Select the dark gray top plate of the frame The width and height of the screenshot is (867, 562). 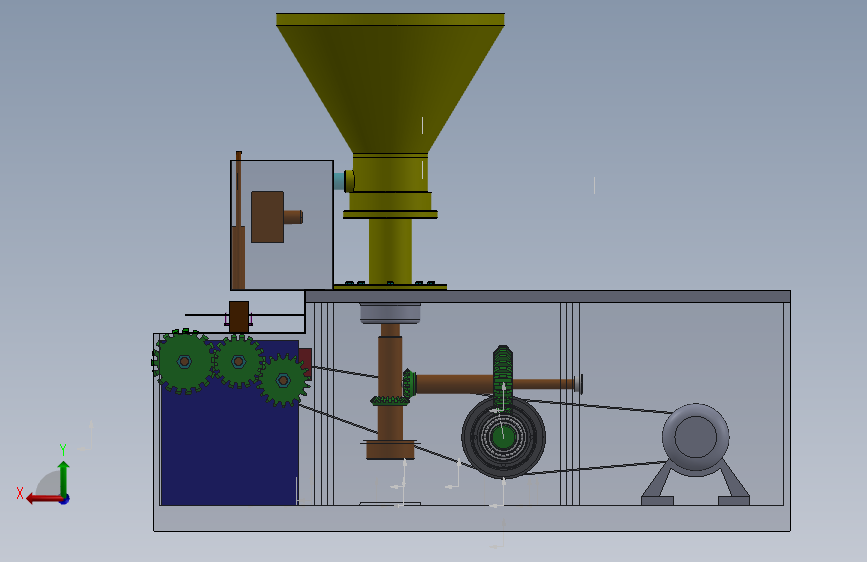tap(547, 296)
